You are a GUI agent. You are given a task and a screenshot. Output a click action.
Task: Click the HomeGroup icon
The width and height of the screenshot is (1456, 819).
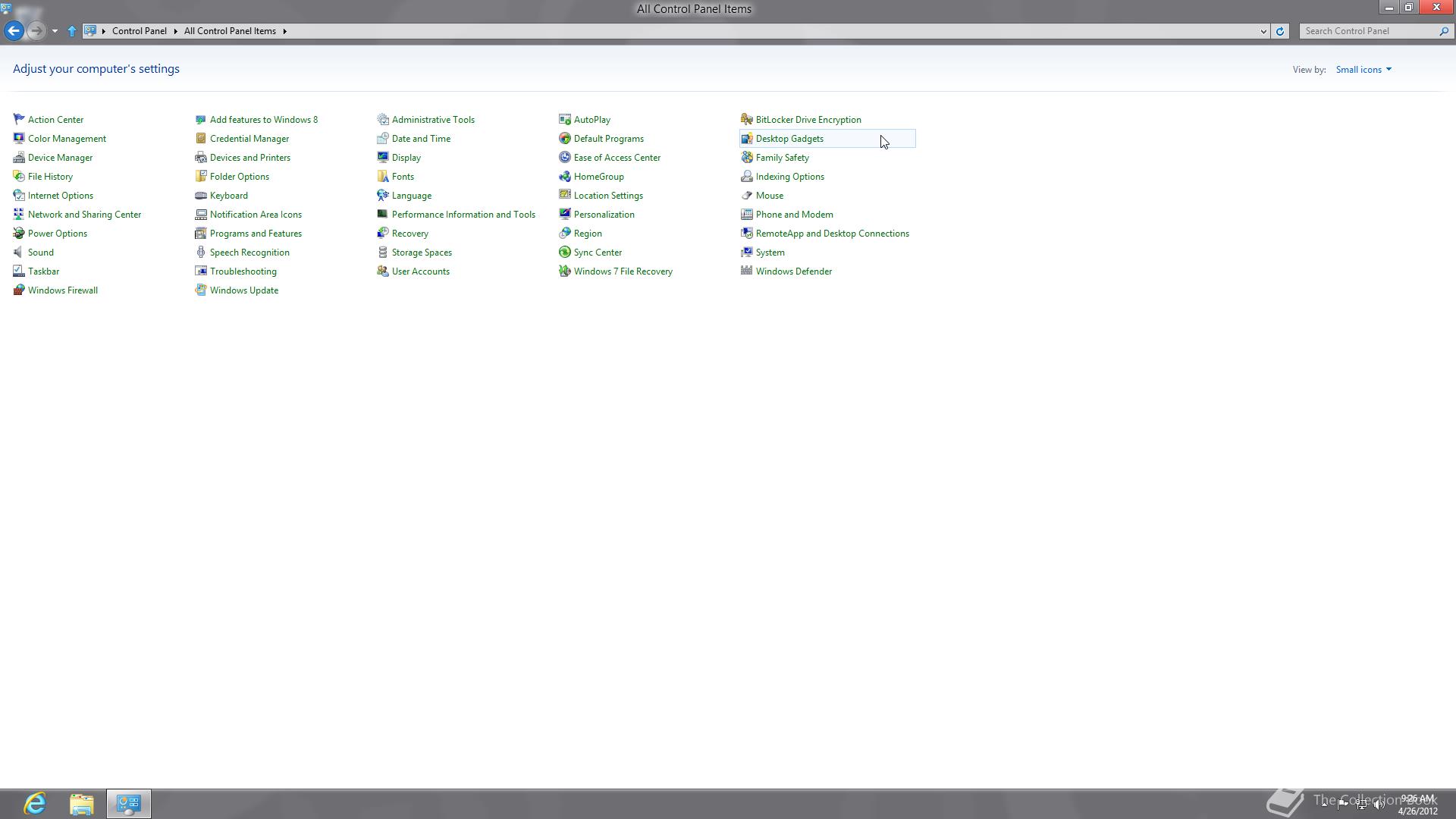coord(565,176)
